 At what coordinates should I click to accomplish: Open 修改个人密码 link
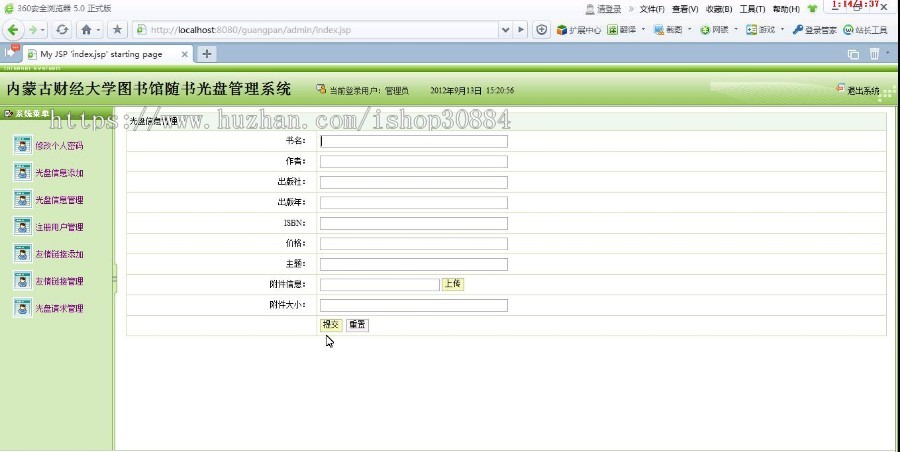tap(59, 145)
